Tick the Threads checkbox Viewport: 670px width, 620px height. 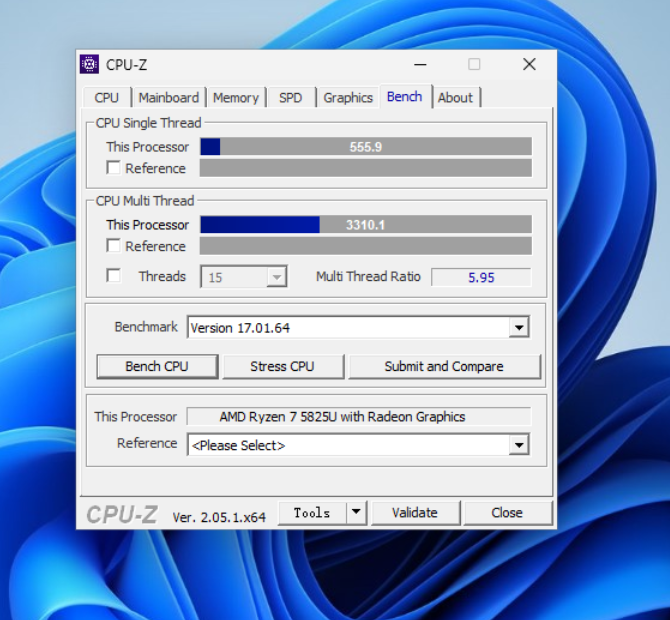tap(113, 276)
